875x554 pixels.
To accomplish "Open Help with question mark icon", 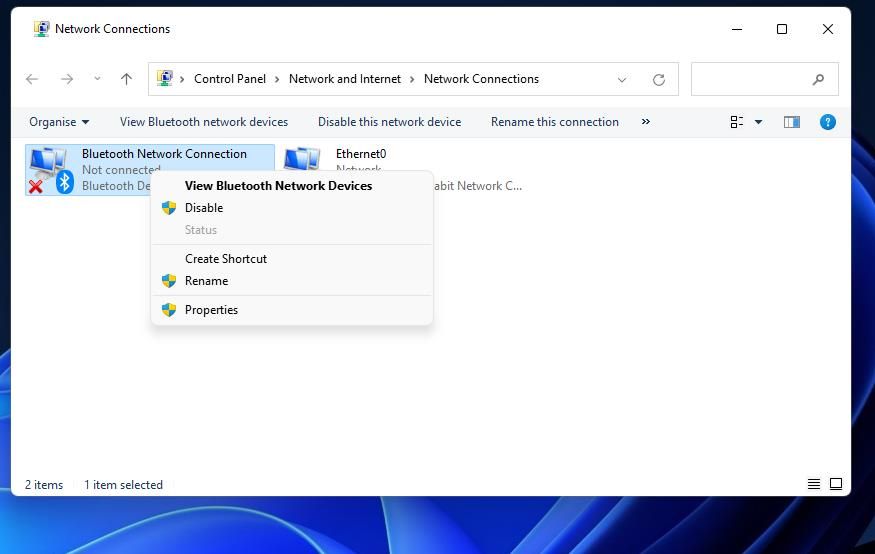I will [x=828, y=122].
